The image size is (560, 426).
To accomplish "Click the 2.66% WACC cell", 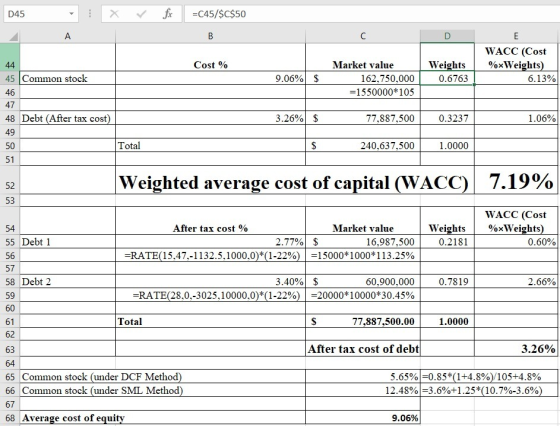I will coord(516,282).
